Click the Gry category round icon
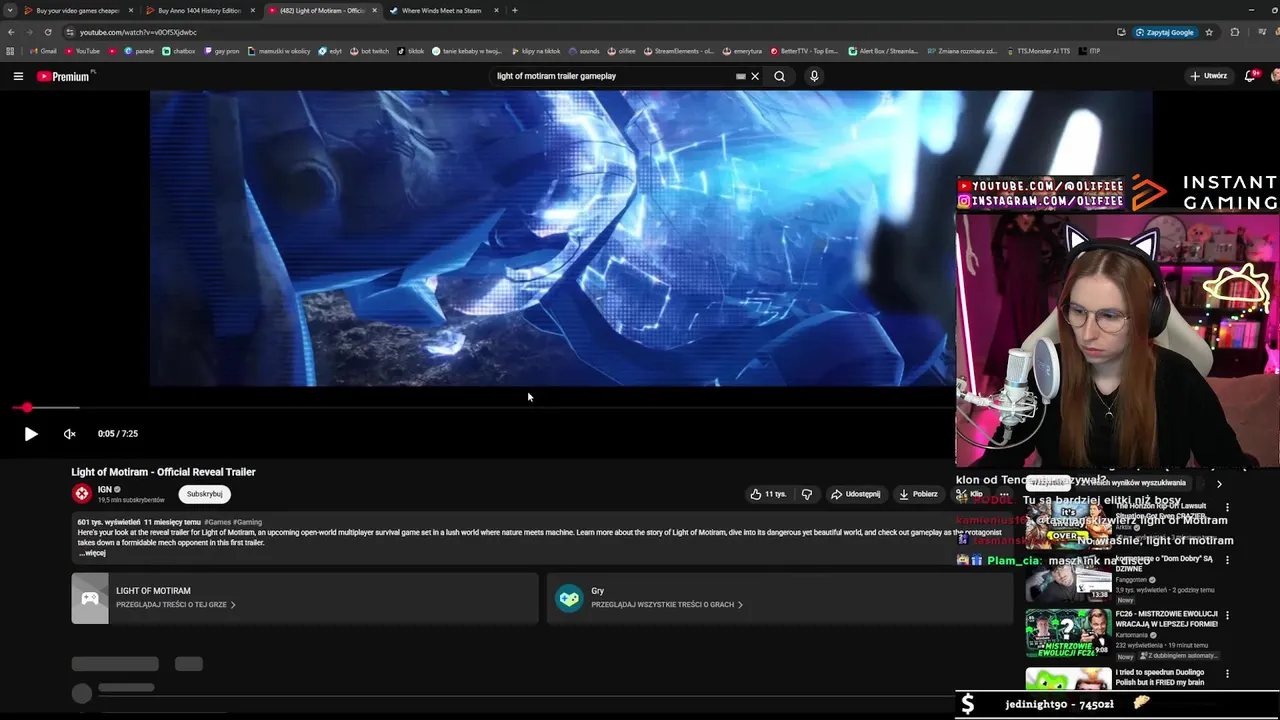The height and width of the screenshot is (720, 1280). pos(569,598)
